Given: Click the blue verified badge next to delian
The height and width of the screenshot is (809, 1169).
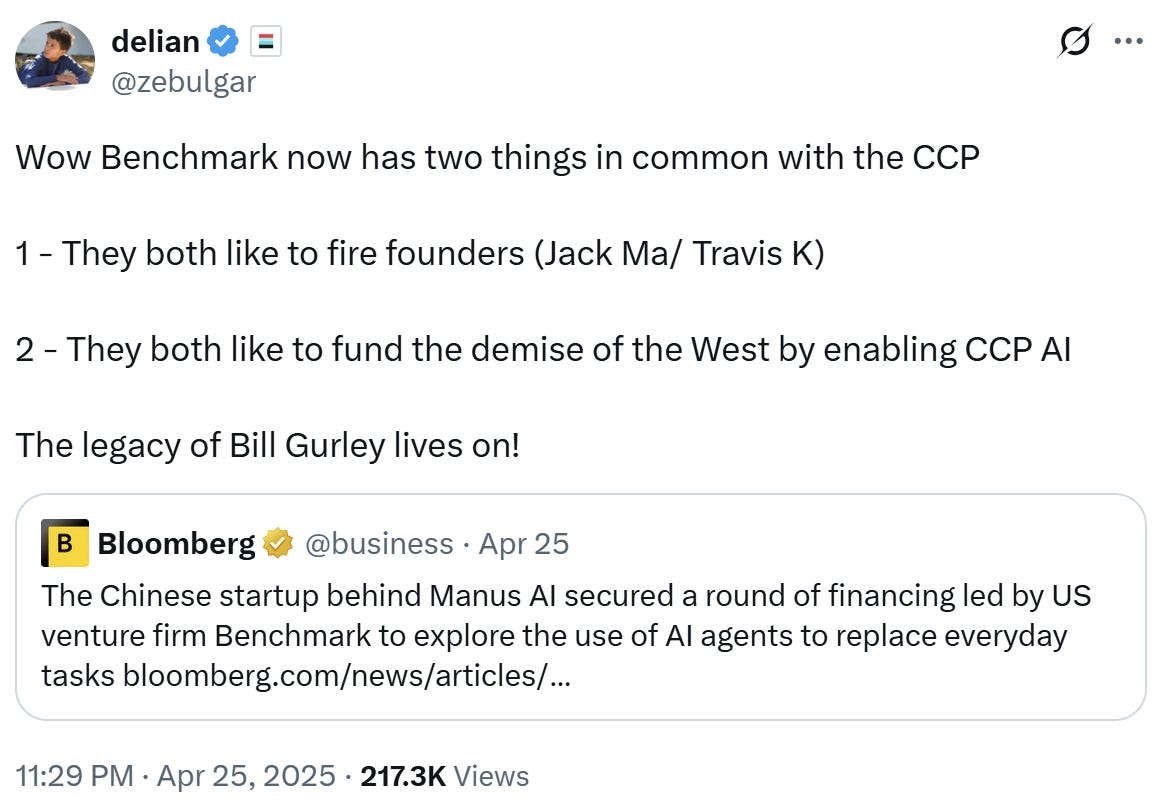Looking at the screenshot, I should coord(223,41).
